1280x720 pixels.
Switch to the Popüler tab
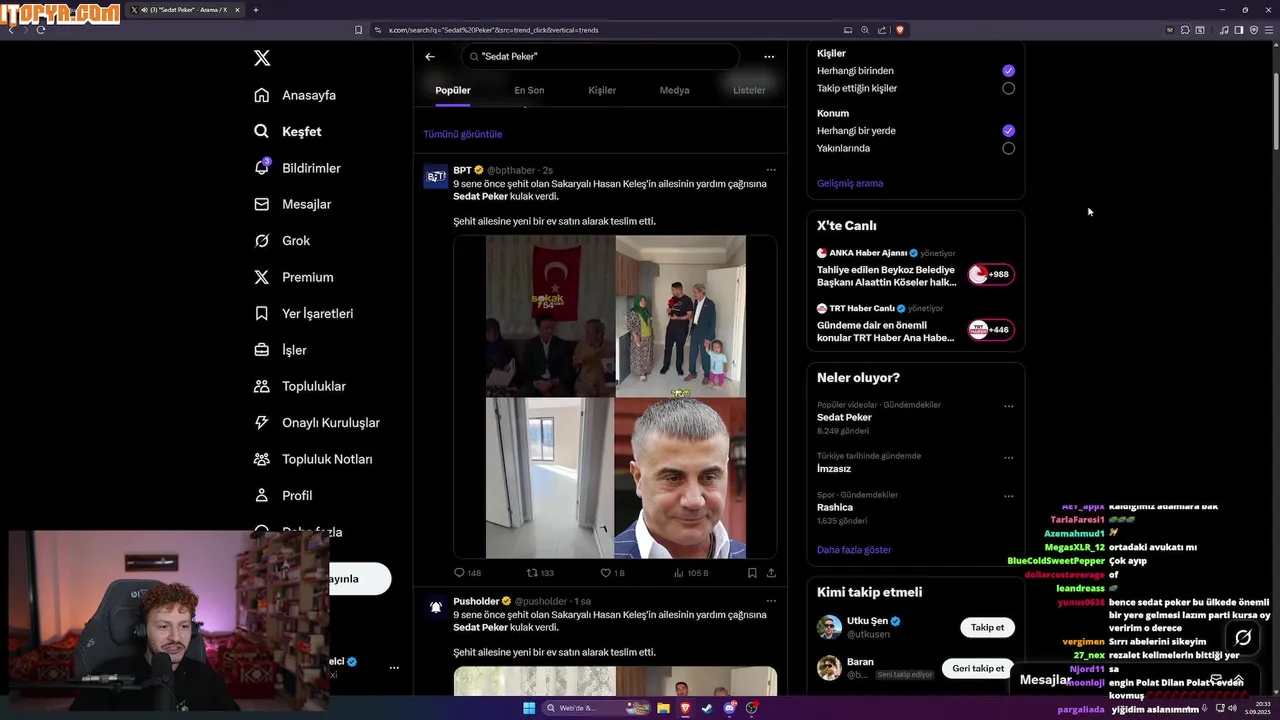(x=453, y=90)
